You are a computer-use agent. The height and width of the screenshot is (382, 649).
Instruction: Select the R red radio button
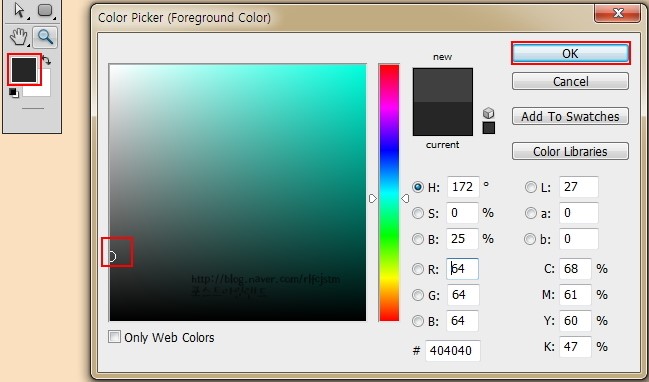(x=418, y=269)
